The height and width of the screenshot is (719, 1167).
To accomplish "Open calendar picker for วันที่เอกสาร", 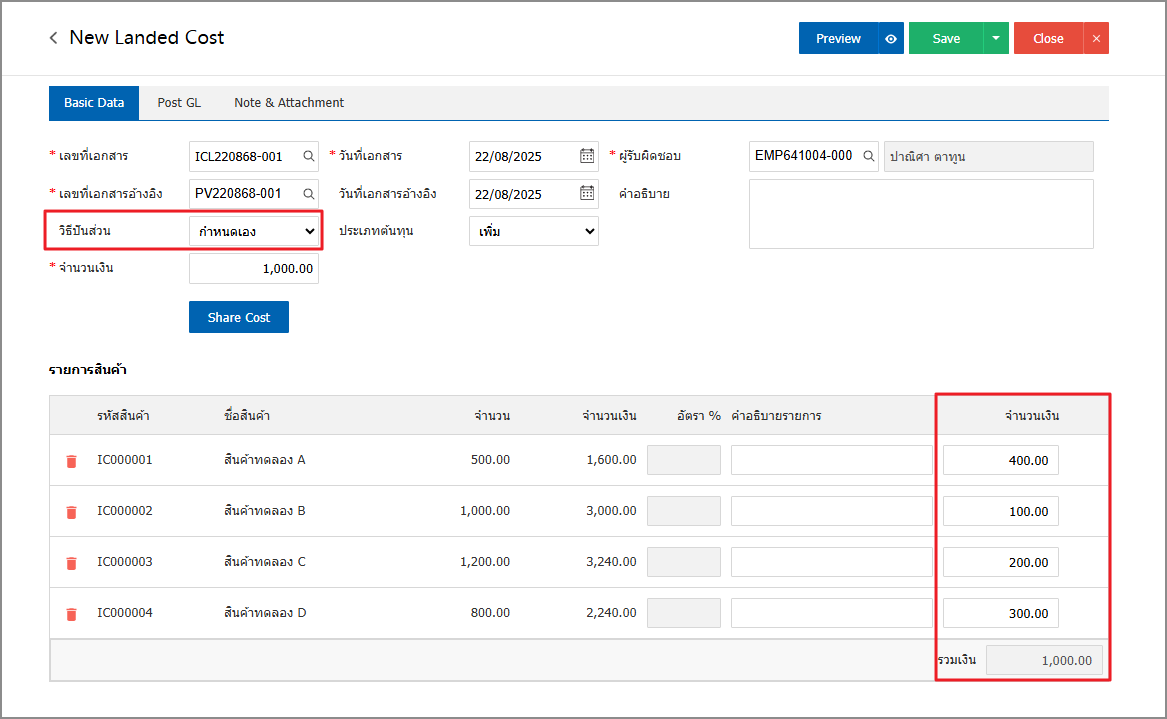I will click(587, 156).
